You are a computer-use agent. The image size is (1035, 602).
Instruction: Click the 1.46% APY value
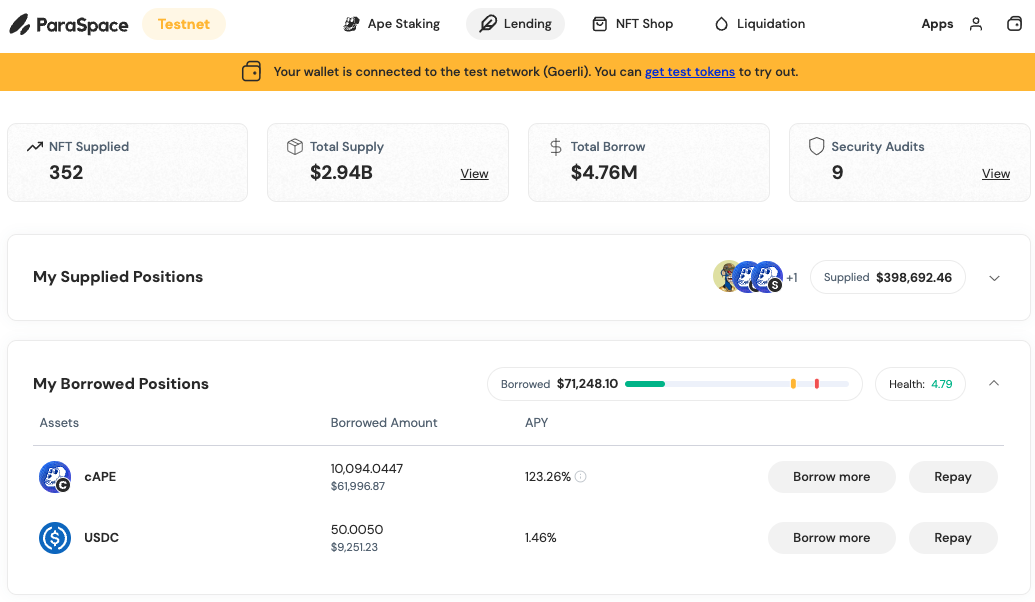click(541, 538)
